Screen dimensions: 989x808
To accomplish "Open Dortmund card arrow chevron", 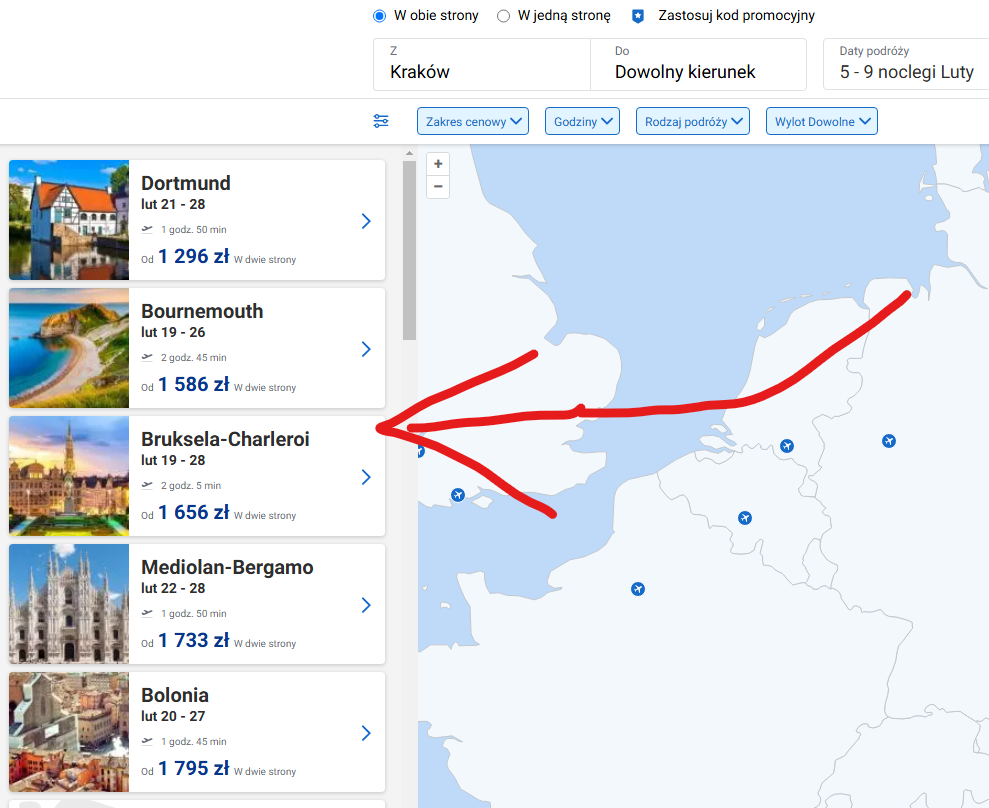I will 366,221.
